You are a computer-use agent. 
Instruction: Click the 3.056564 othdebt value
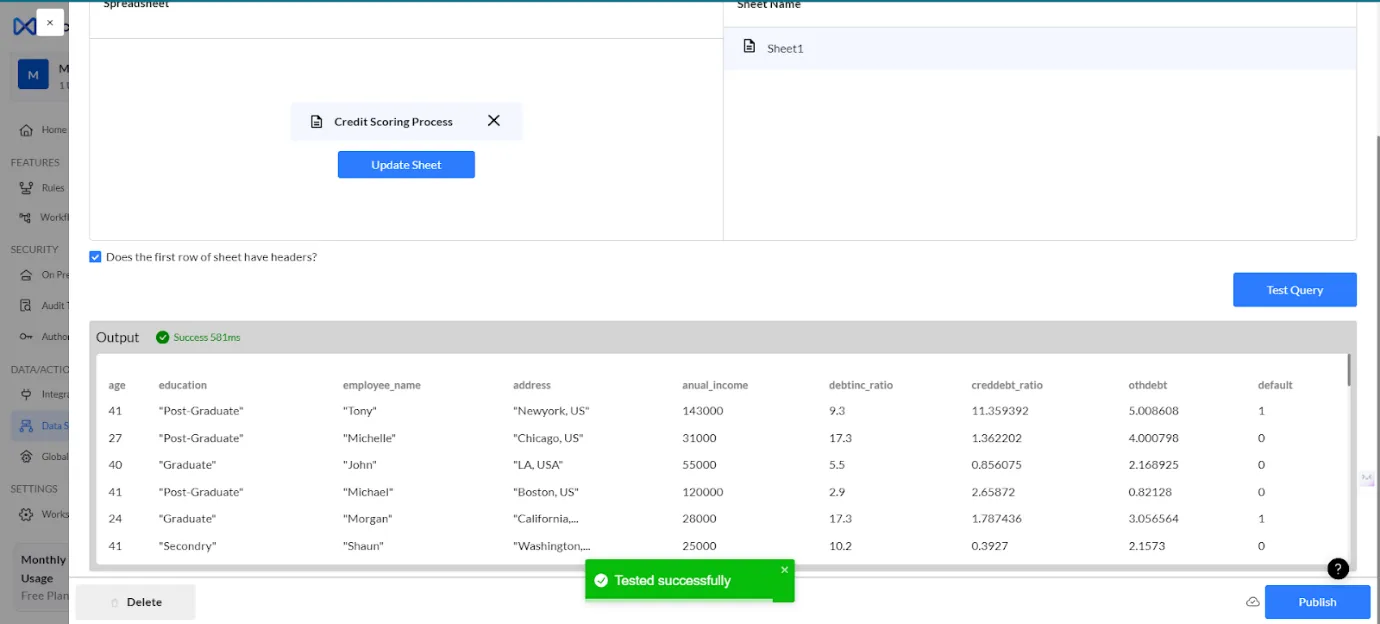tap(1154, 519)
